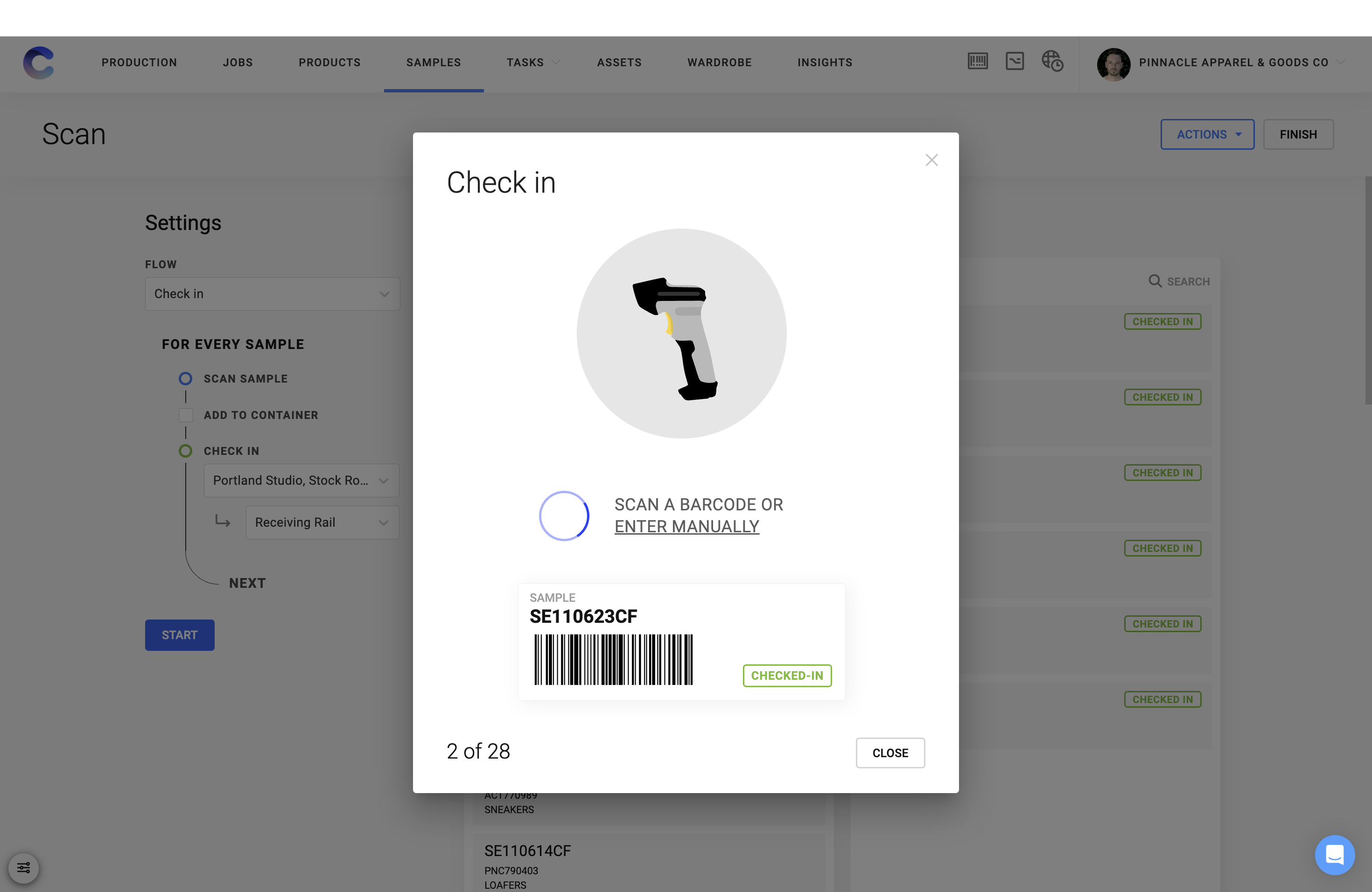
Task: Select the SAMPLES tab
Action: 433,62
